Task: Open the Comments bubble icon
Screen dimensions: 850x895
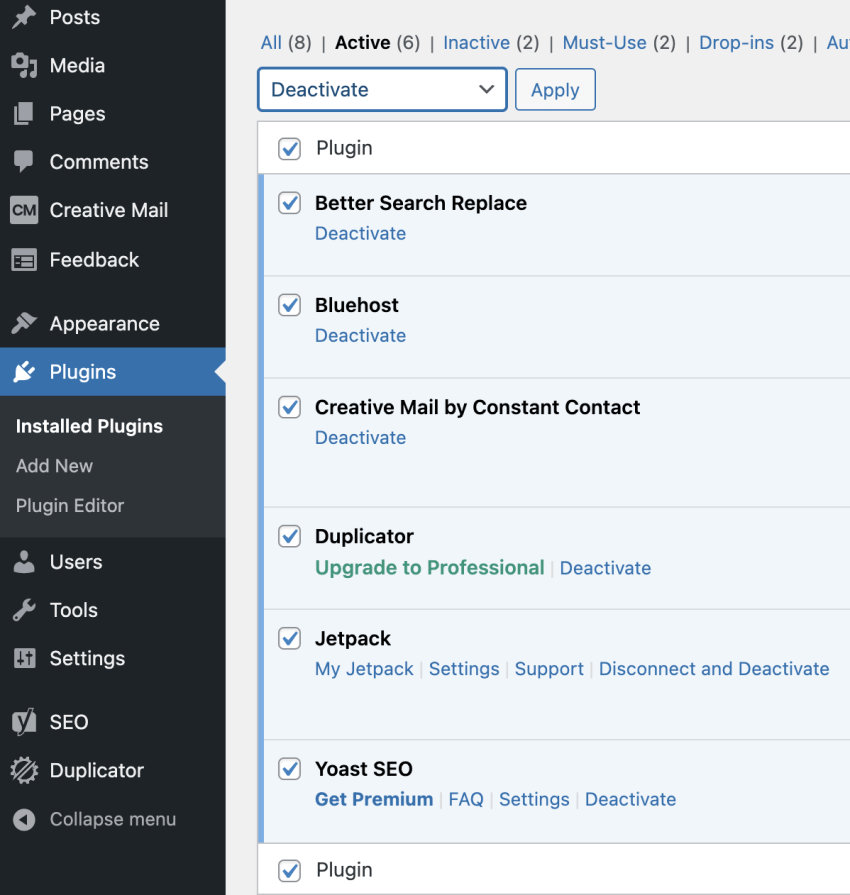Action: coord(22,161)
